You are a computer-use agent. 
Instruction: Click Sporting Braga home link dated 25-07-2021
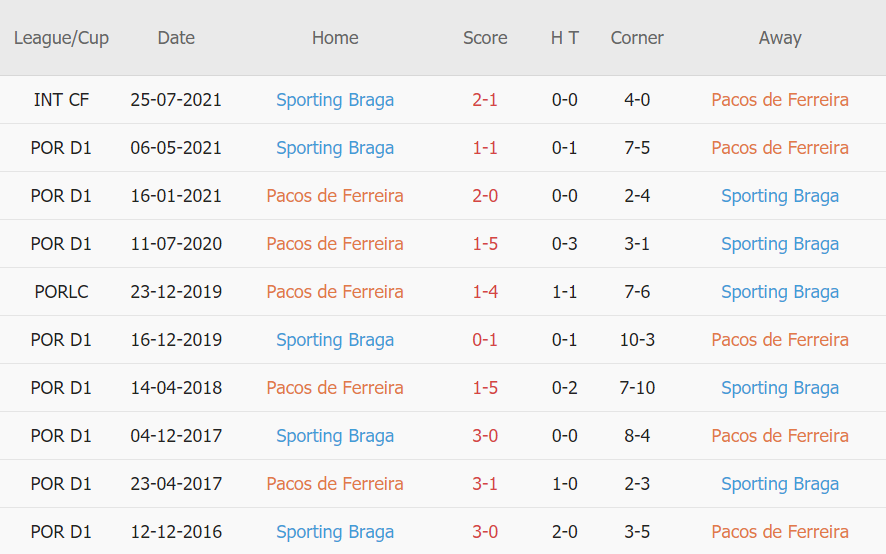click(335, 100)
